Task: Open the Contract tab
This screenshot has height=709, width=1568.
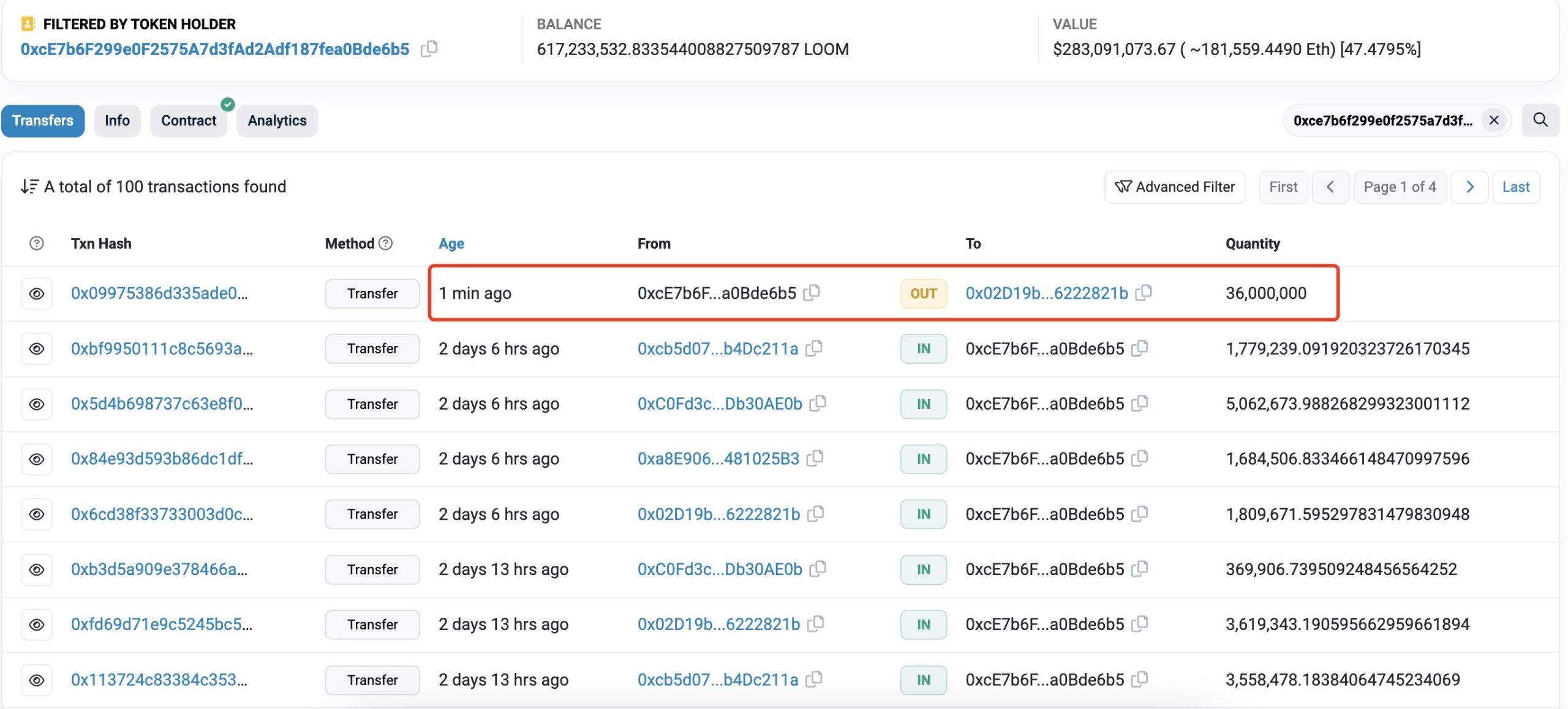Action: pos(189,121)
